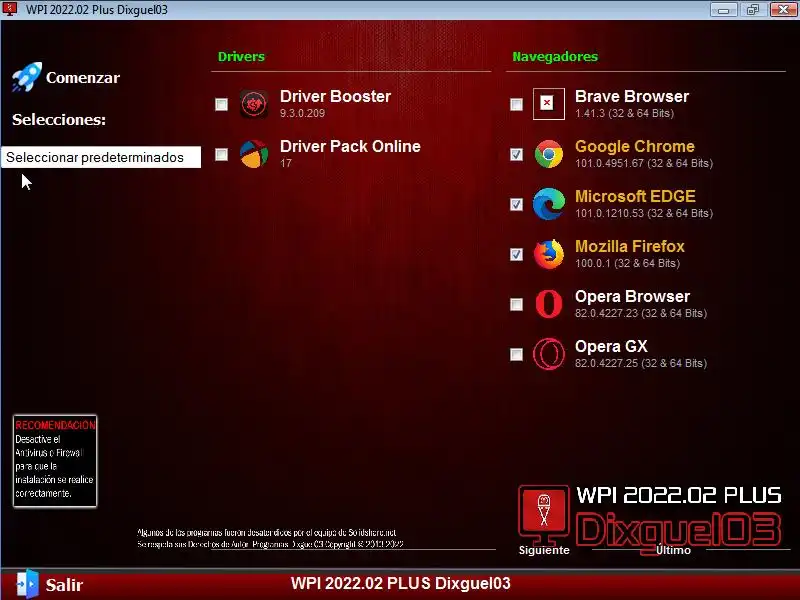Image resolution: width=800 pixels, height=600 pixels.
Task: Click version text 82.0.4227.25
Action: 606,363
